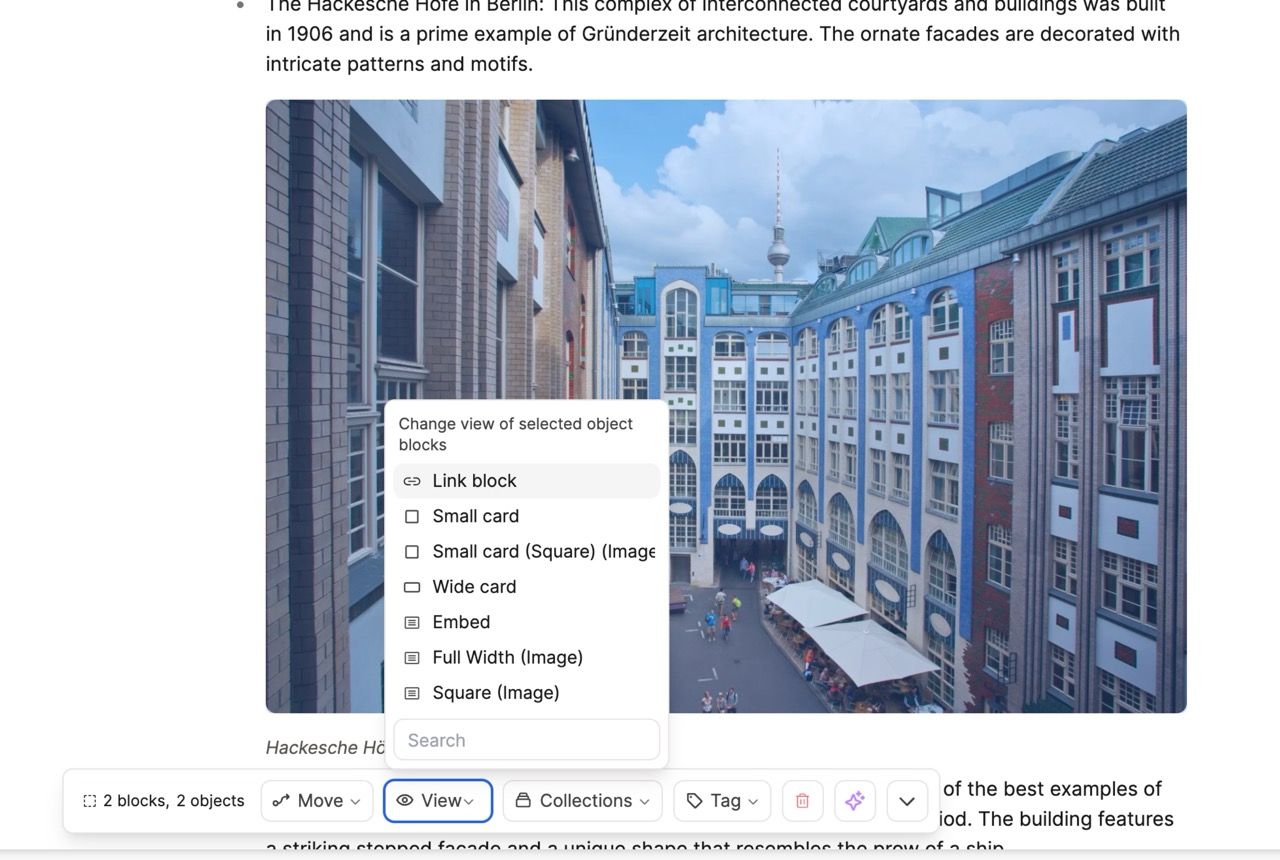
Task: Open the Tag dropdown chevron
Action: 753,802
